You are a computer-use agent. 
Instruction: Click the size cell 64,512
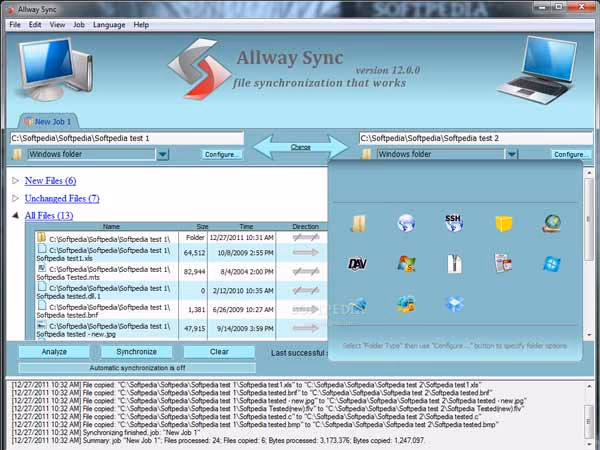194,253
